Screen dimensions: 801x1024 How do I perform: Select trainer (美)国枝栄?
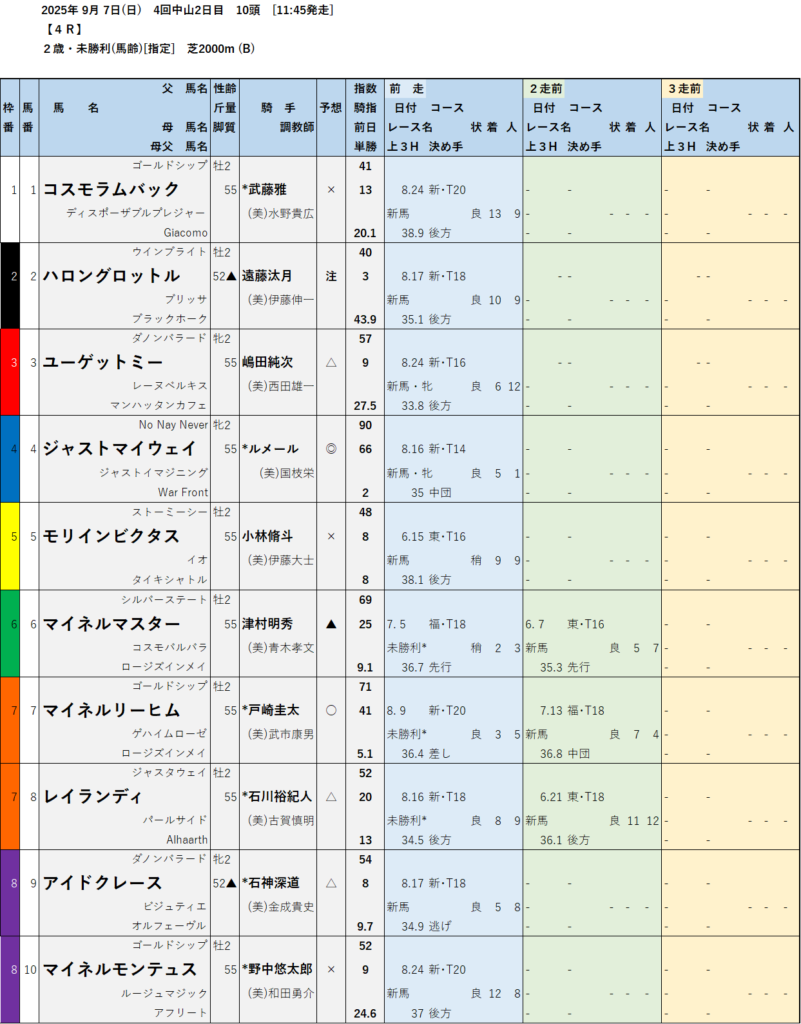tap(287, 473)
